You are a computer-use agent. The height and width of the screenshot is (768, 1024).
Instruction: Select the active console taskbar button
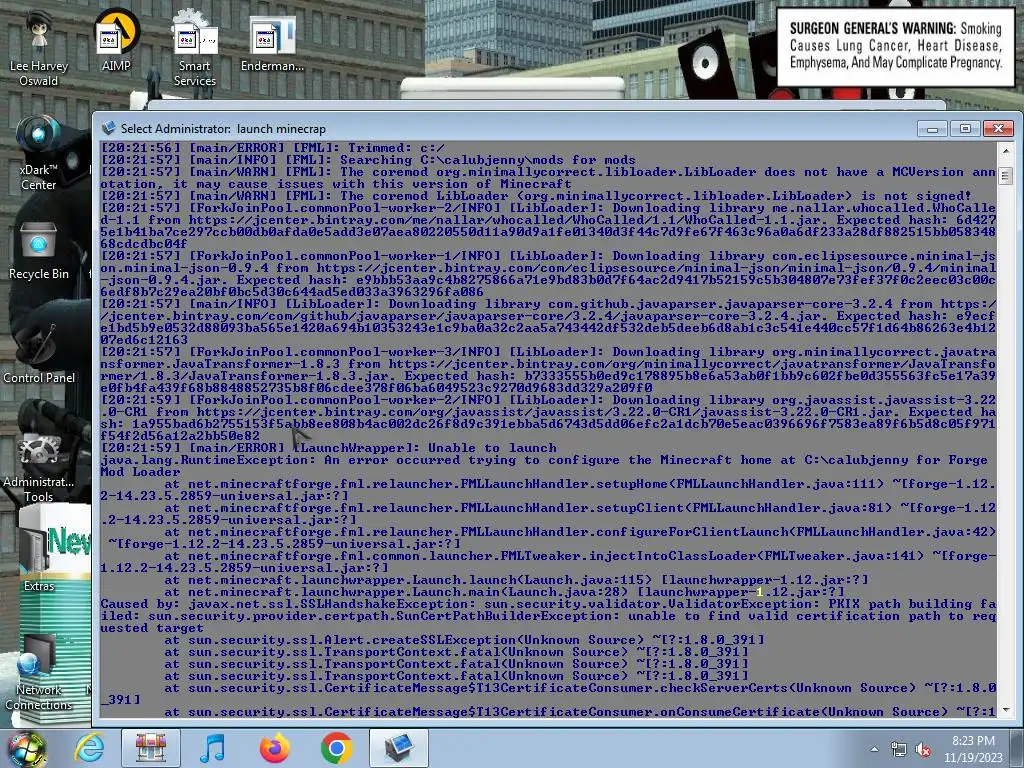(399, 748)
